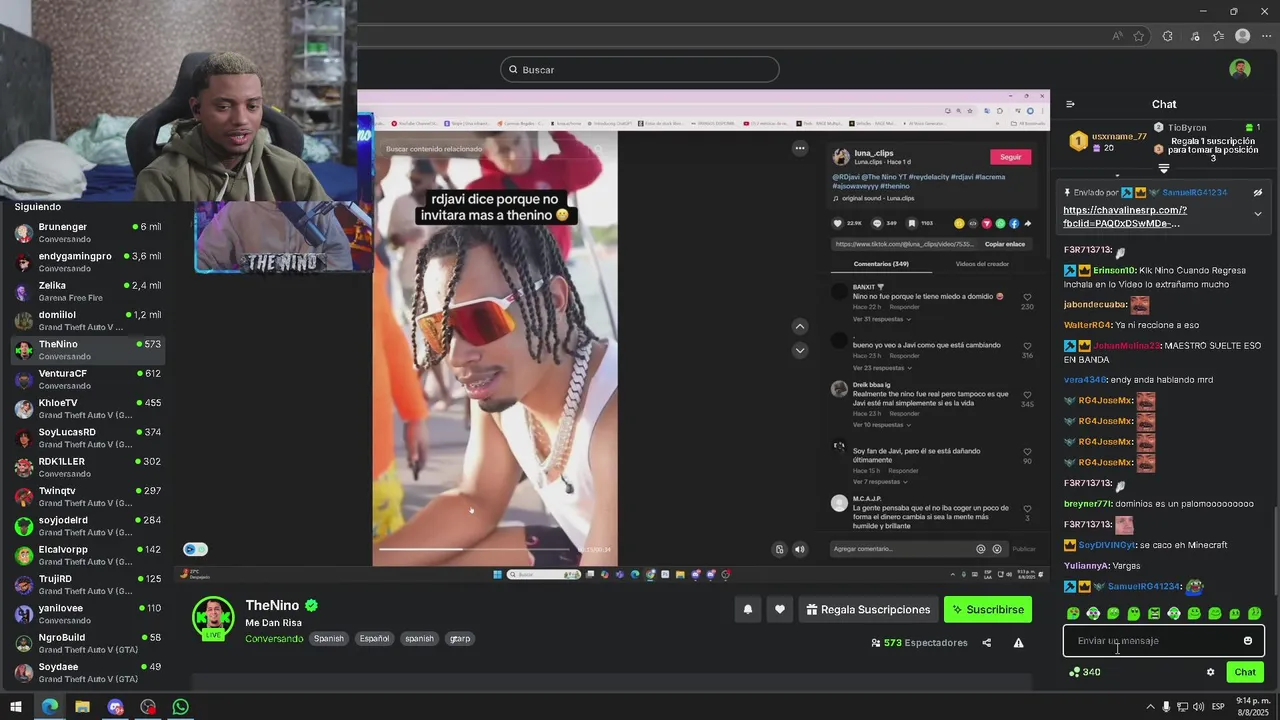Open the pinned chavalinesrp.com link
Image resolution: width=1280 pixels, height=720 pixels.
tap(1125, 217)
